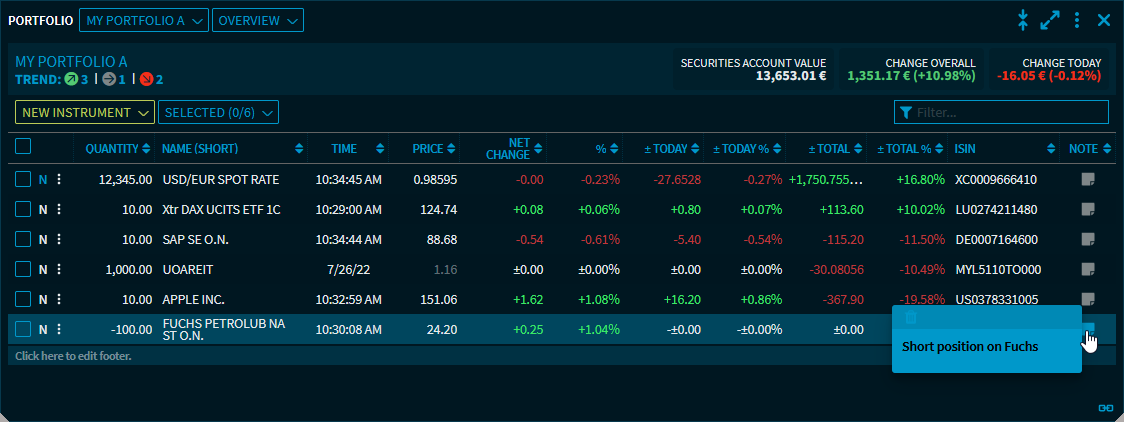1124x422 pixels.
Task: Click the pin widget icon in header
Action: point(1022,20)
